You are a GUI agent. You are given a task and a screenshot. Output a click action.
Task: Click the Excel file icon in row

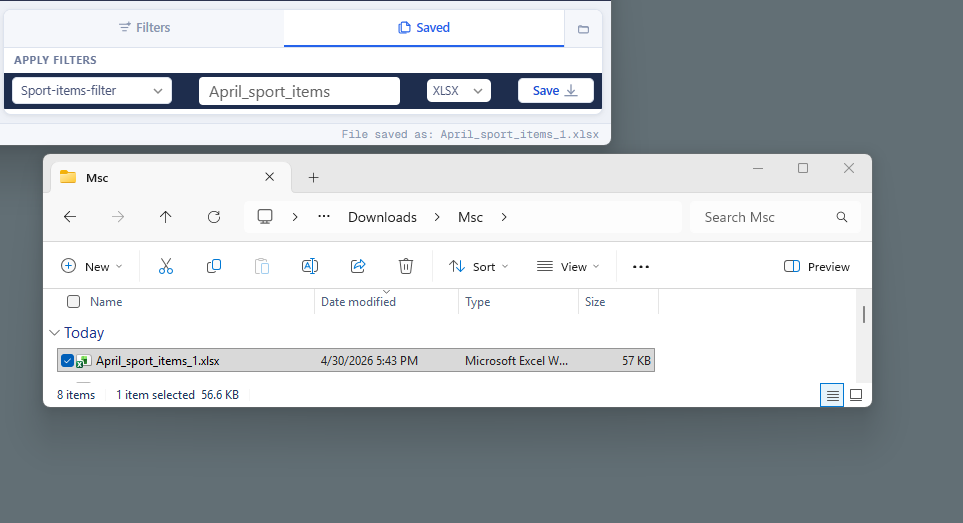click(x=84, y=361)
